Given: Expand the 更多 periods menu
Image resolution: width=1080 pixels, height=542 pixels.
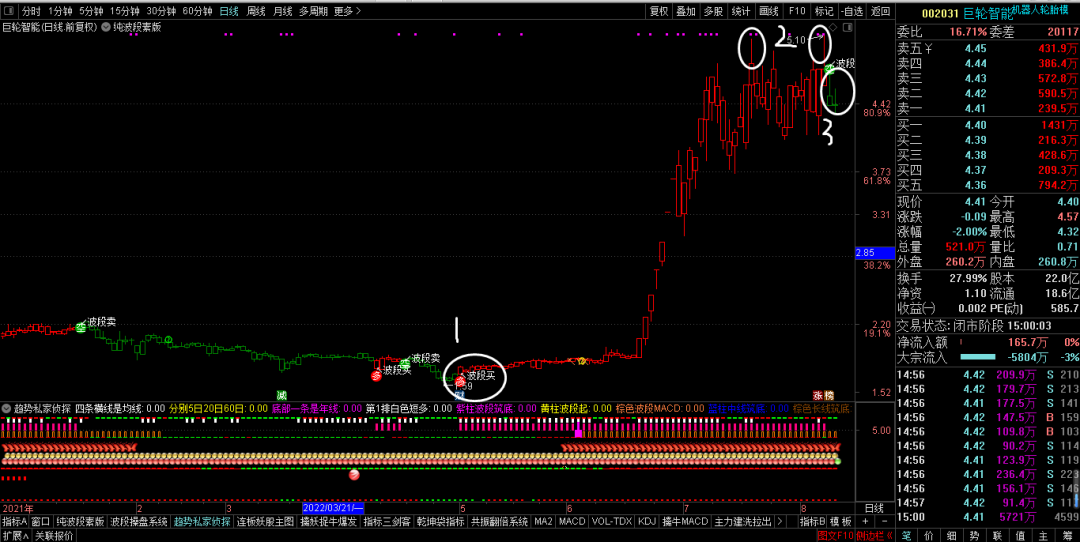Looking at the screenshot, I should point(347,11).
